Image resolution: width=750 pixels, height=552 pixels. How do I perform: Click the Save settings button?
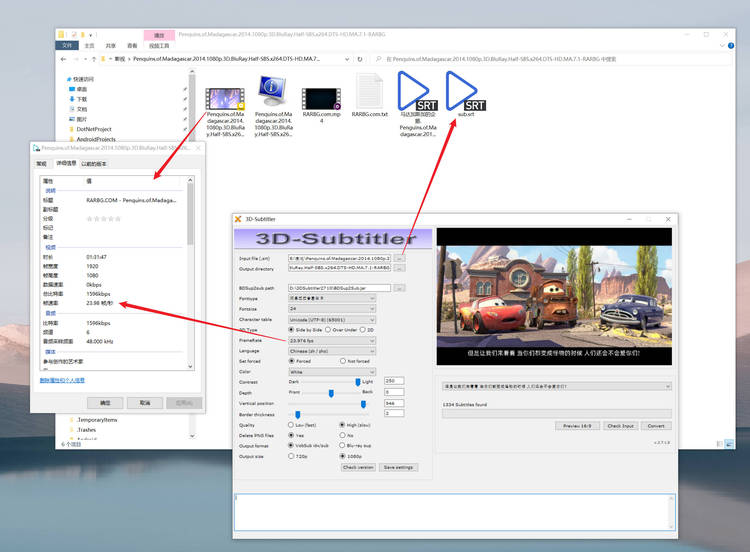point(398,467)
